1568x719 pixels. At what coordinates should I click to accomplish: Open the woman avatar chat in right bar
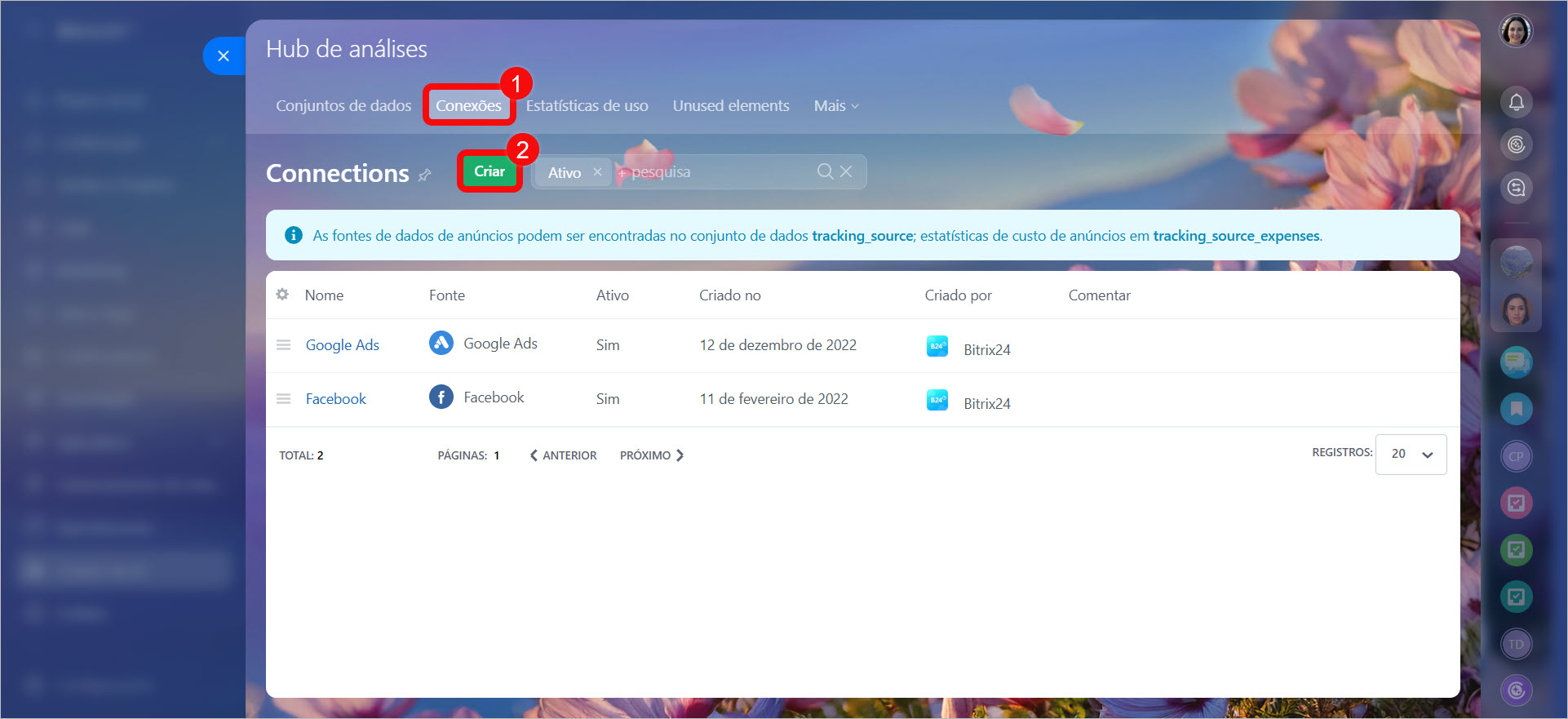click(1516, 309)
